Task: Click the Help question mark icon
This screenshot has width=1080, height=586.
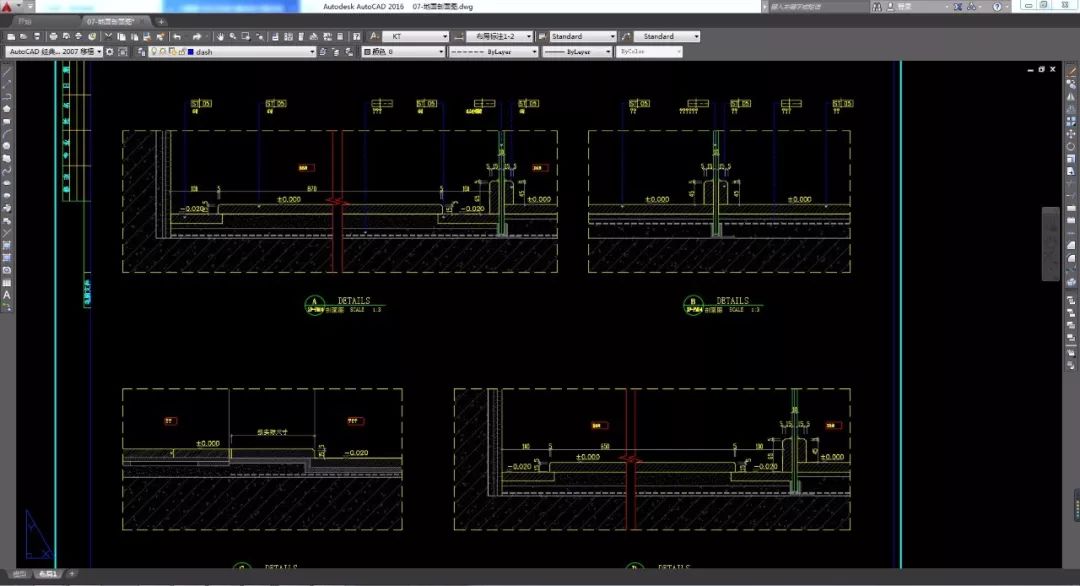Action: pyautogui.click(x=996, y=7)
